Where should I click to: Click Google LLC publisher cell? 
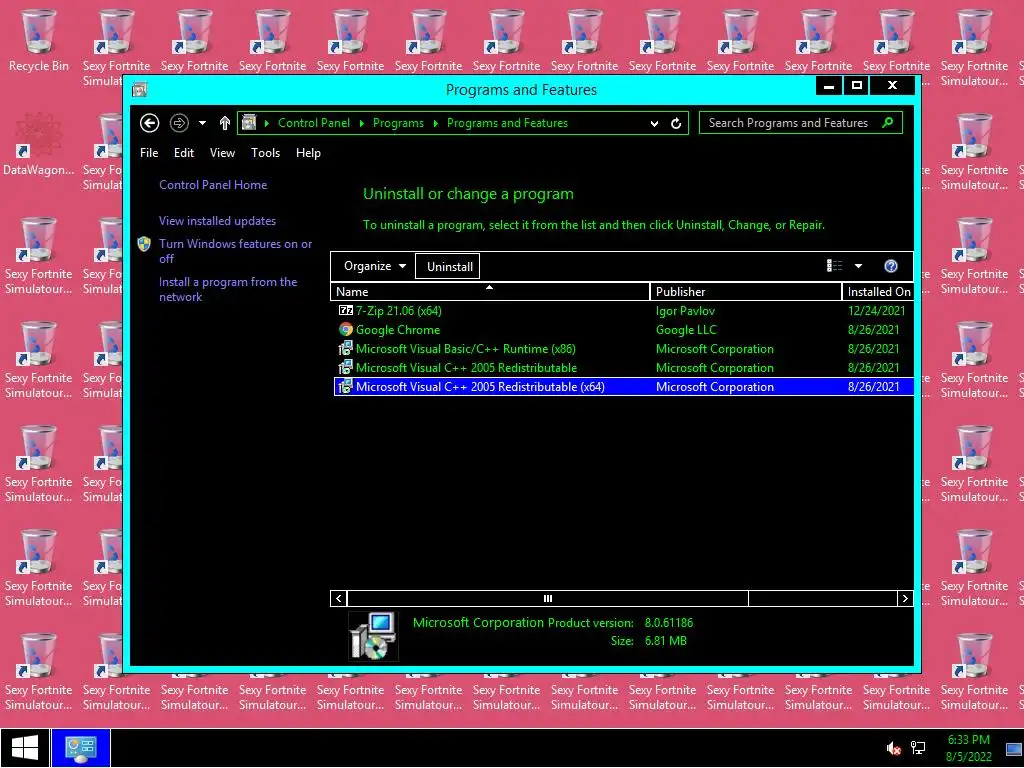click(x=686, y=330)
